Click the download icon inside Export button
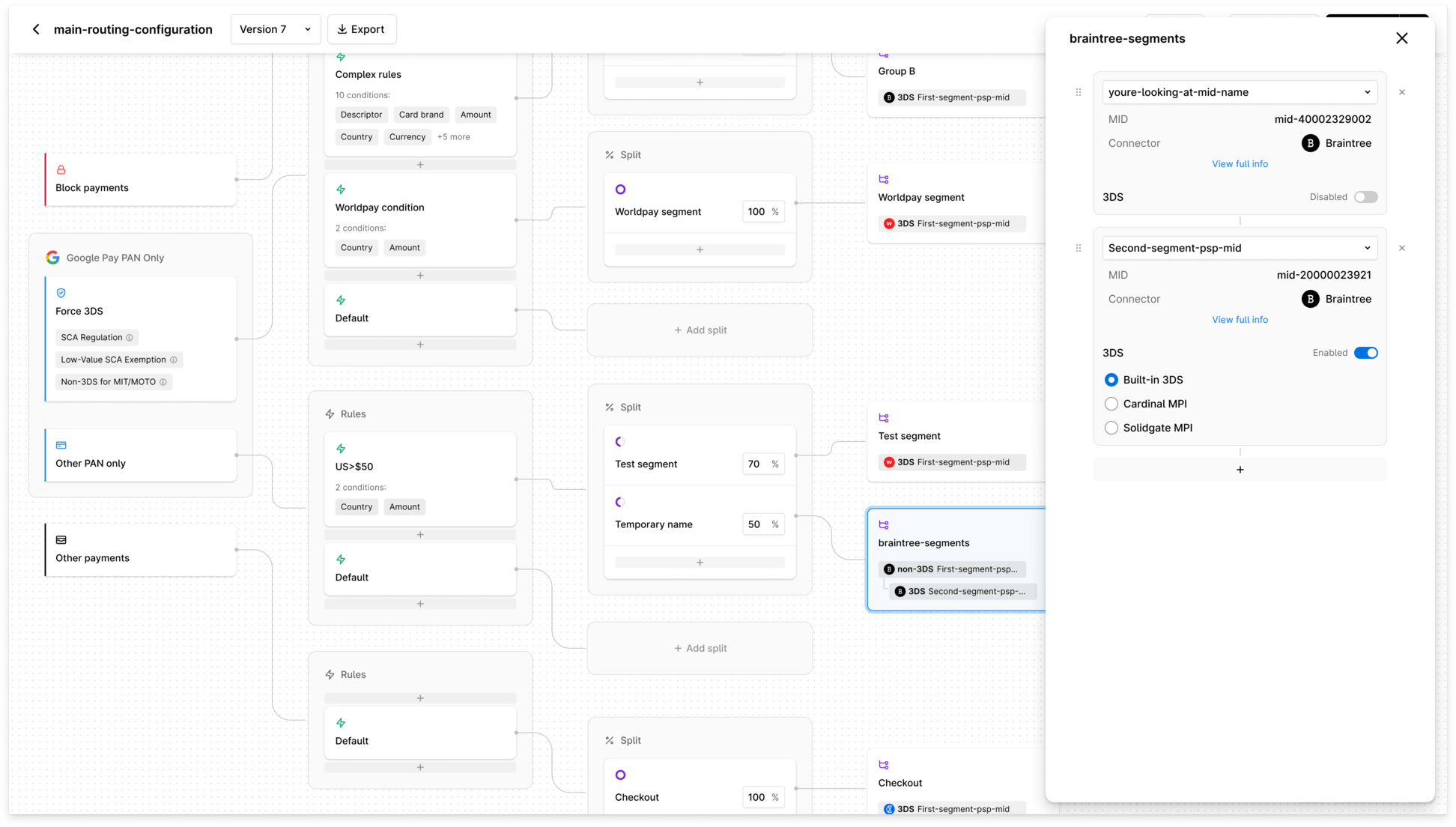The height and width of the screenshot is (827, 1456). point(342,29)
